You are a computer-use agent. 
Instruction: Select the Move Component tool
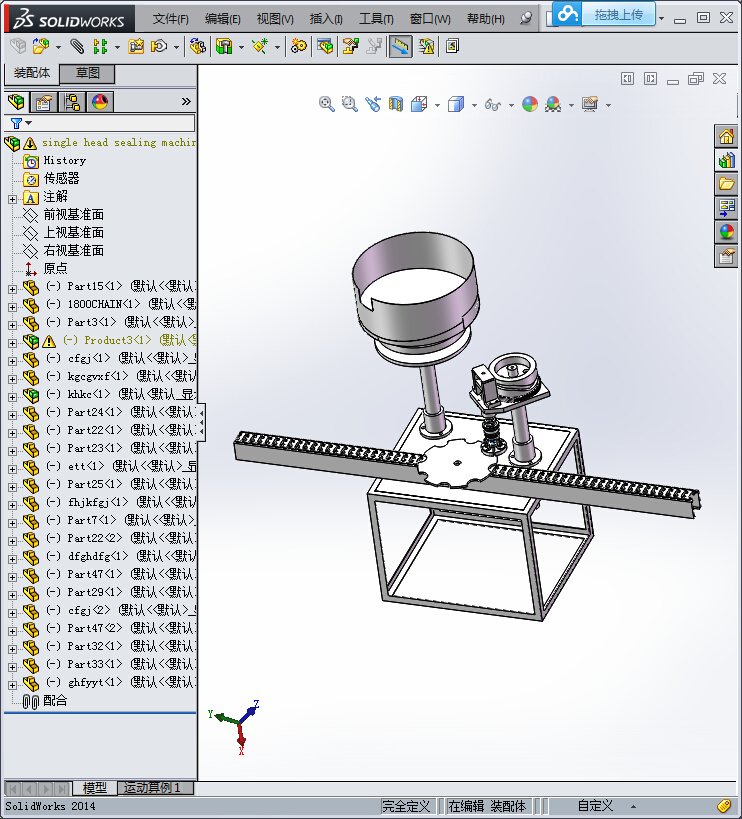point(159,46)
